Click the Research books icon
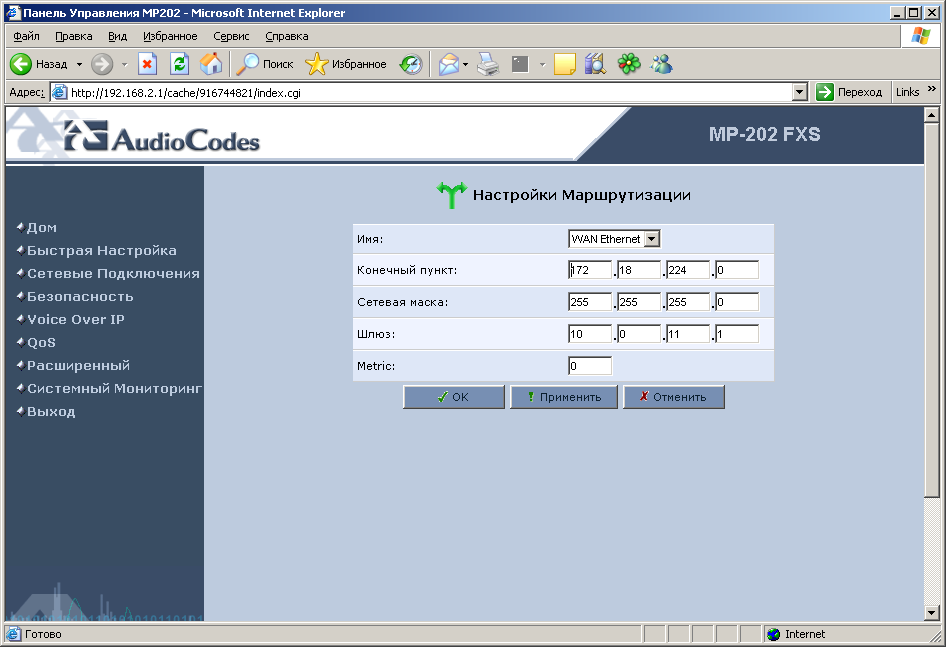Viewport: 946px width, 647px height. 595,64
